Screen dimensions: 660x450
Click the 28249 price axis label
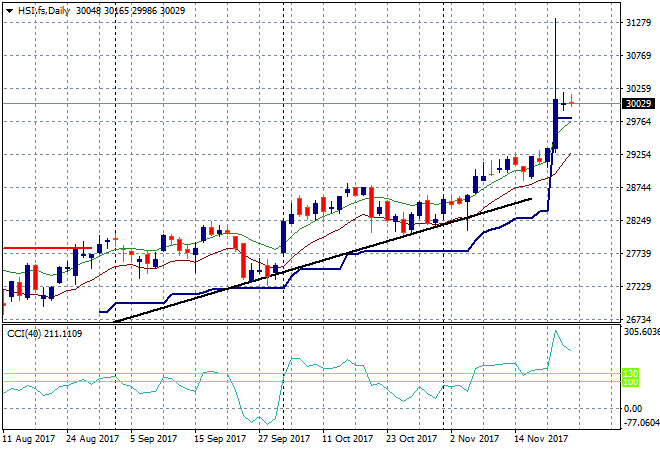(638, 221)
